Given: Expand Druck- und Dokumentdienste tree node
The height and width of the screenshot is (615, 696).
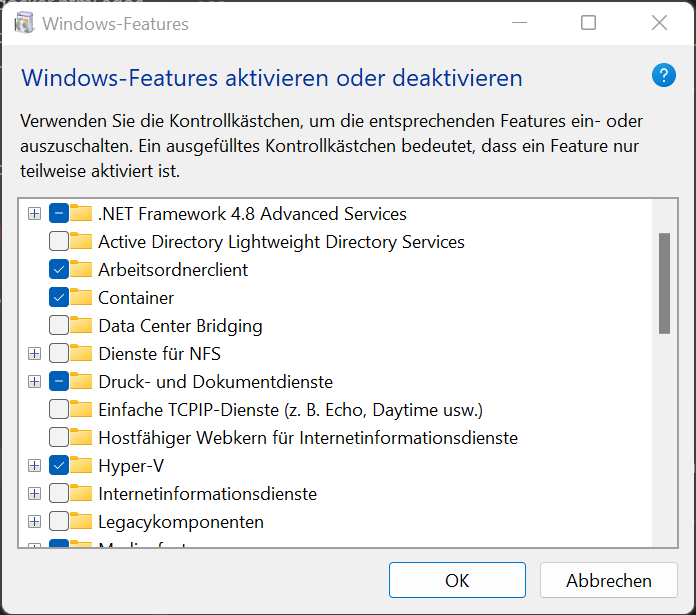Looking at the screenshot, I should tap(34, 382).
